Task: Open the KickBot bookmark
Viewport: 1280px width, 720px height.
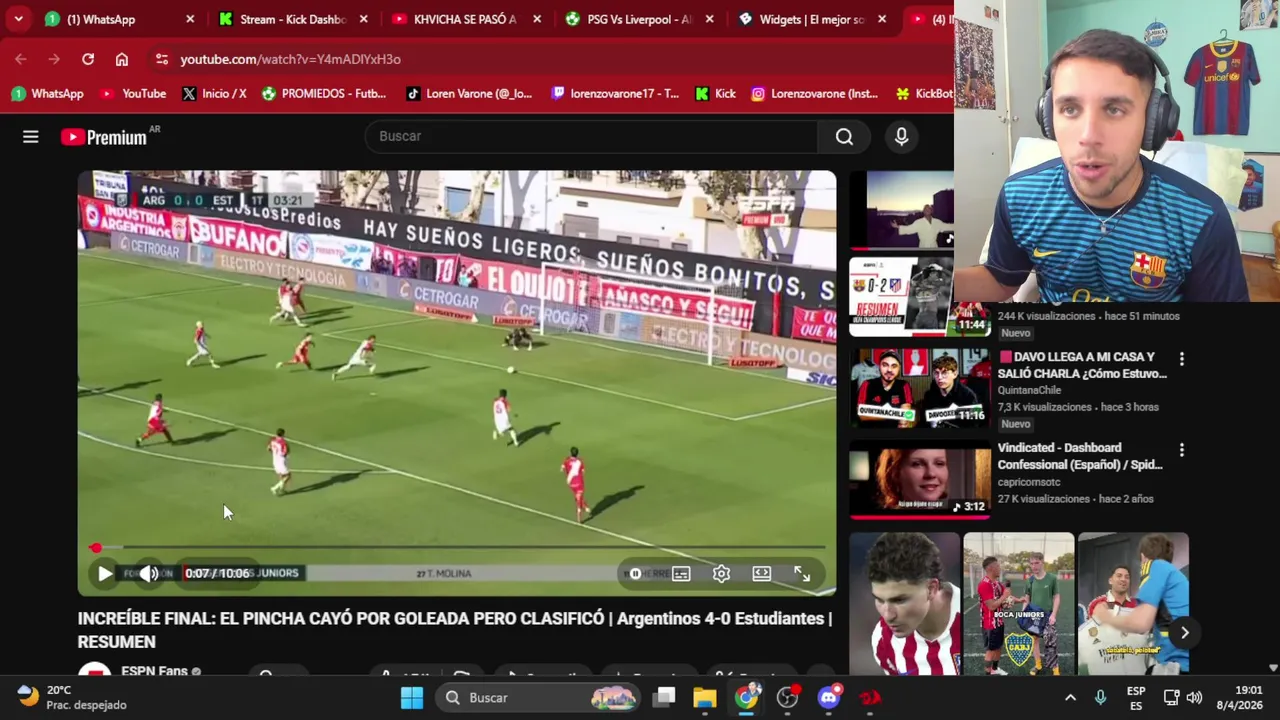Action: click(924, 94)
